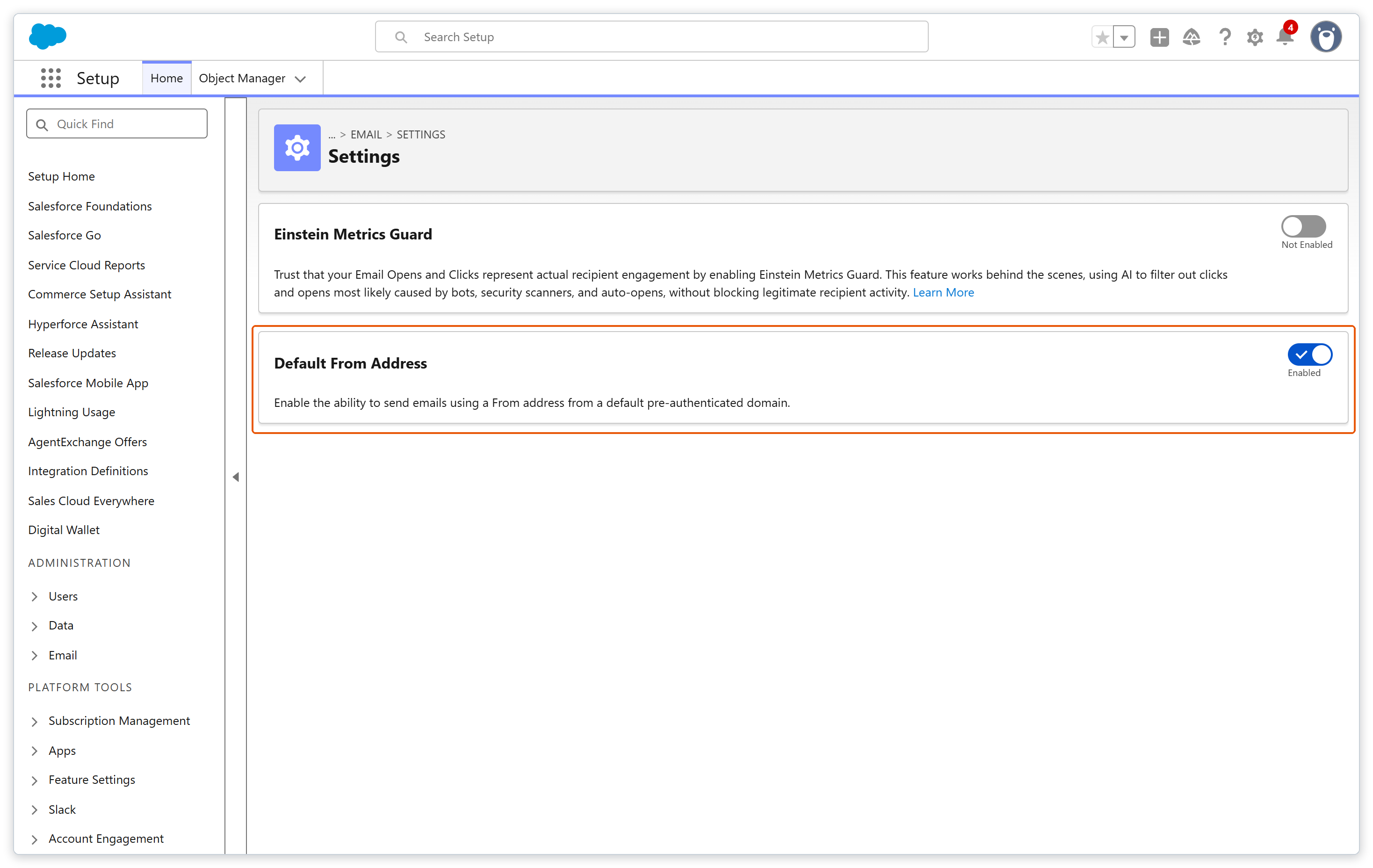Expand Feature Settings
The height and width of the screenshot is (868, 1373).
tap(34, 780)
